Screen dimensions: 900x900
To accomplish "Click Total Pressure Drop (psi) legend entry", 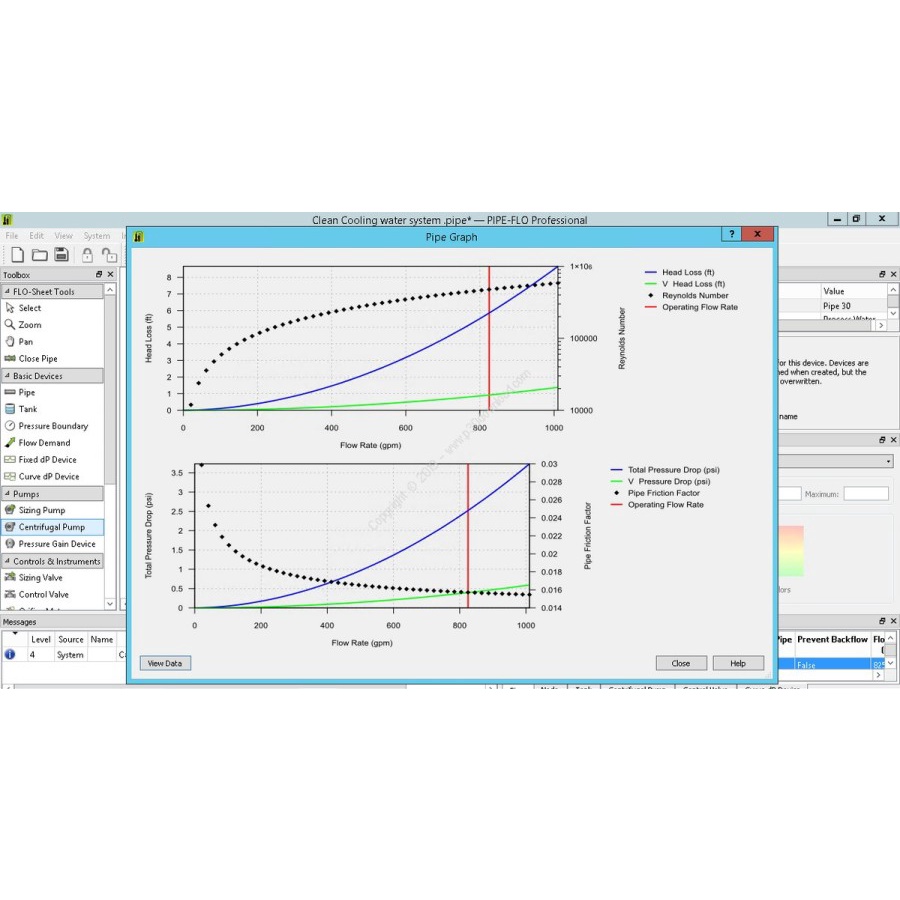I will [665, 470].
